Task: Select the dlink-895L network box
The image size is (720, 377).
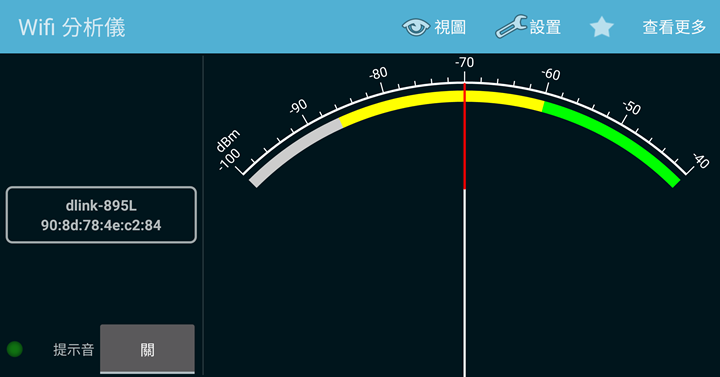Action: pyautogui.click(x=101, y=215)
